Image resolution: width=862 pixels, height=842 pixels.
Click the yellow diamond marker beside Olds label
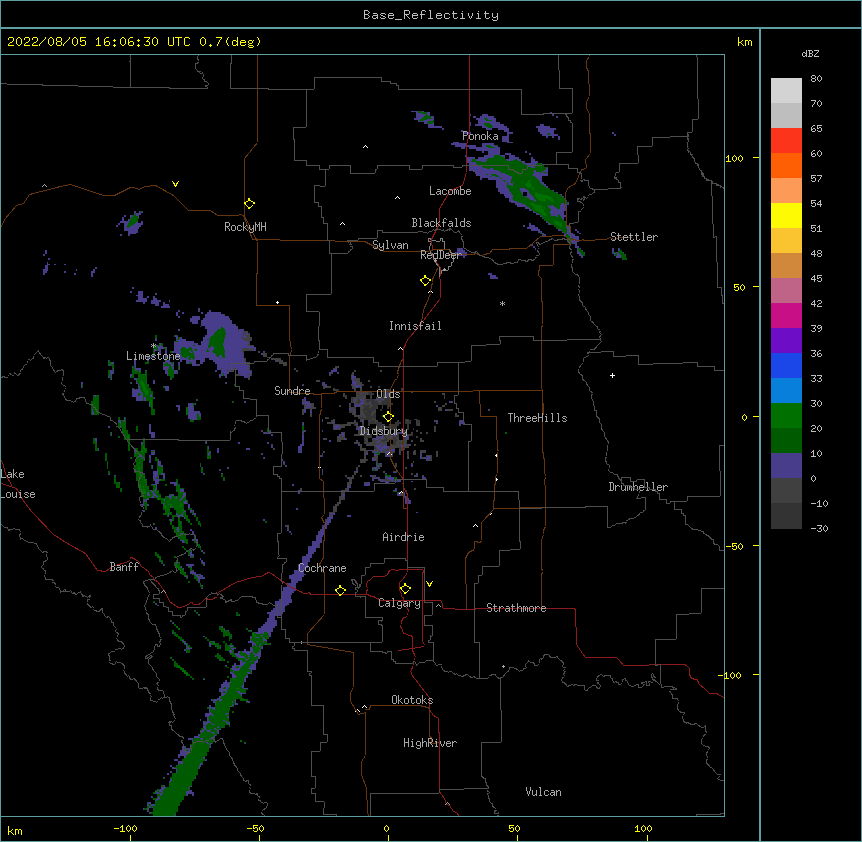coord(388,416)
